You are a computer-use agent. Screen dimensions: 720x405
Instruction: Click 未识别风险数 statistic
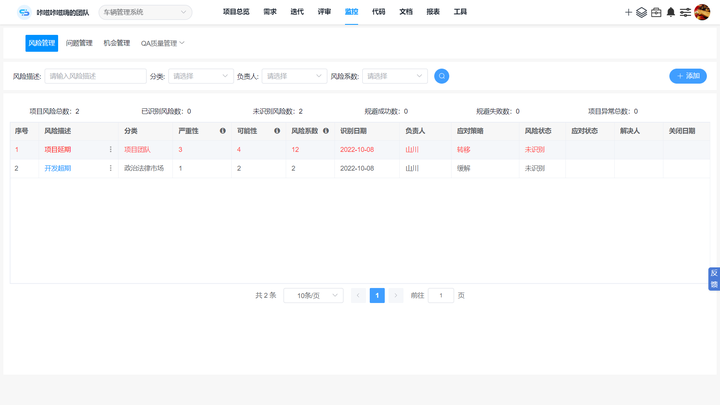(278, 111)
